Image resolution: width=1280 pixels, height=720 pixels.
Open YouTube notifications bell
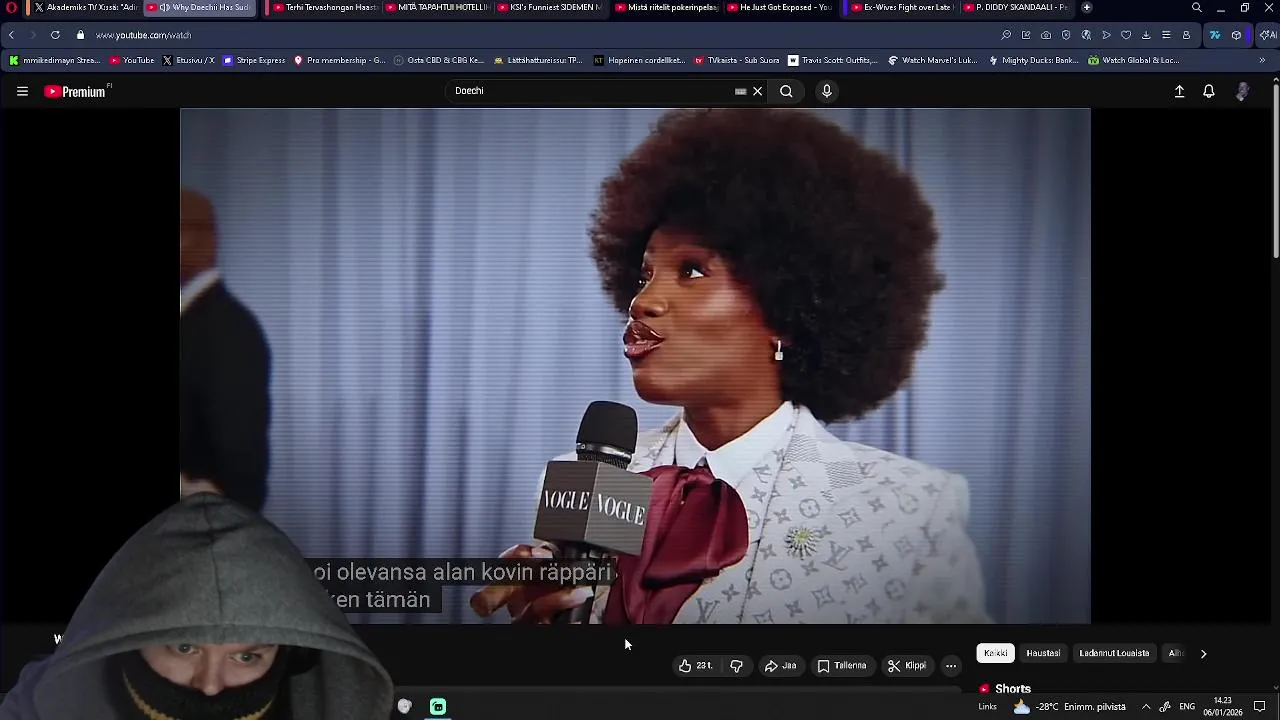pos(1209,91)
